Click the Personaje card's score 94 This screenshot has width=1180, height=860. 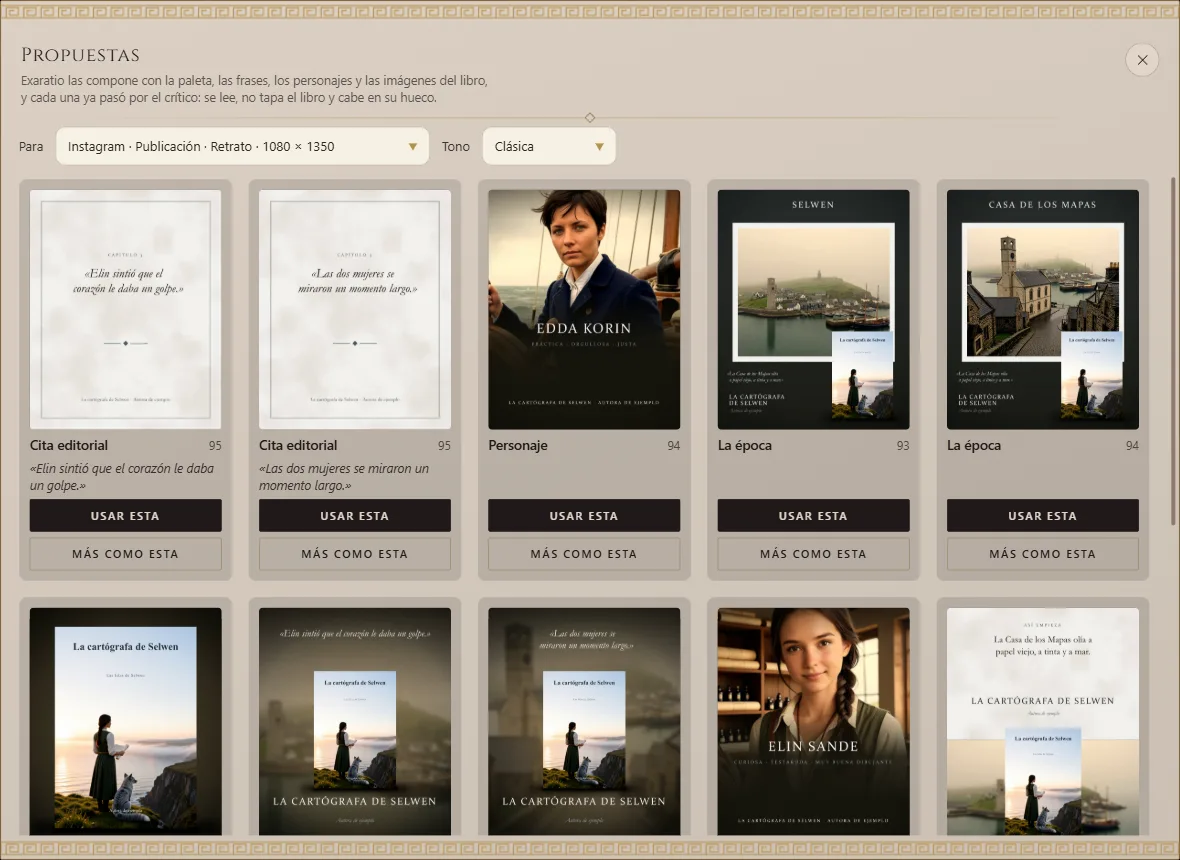pos(674,445)
